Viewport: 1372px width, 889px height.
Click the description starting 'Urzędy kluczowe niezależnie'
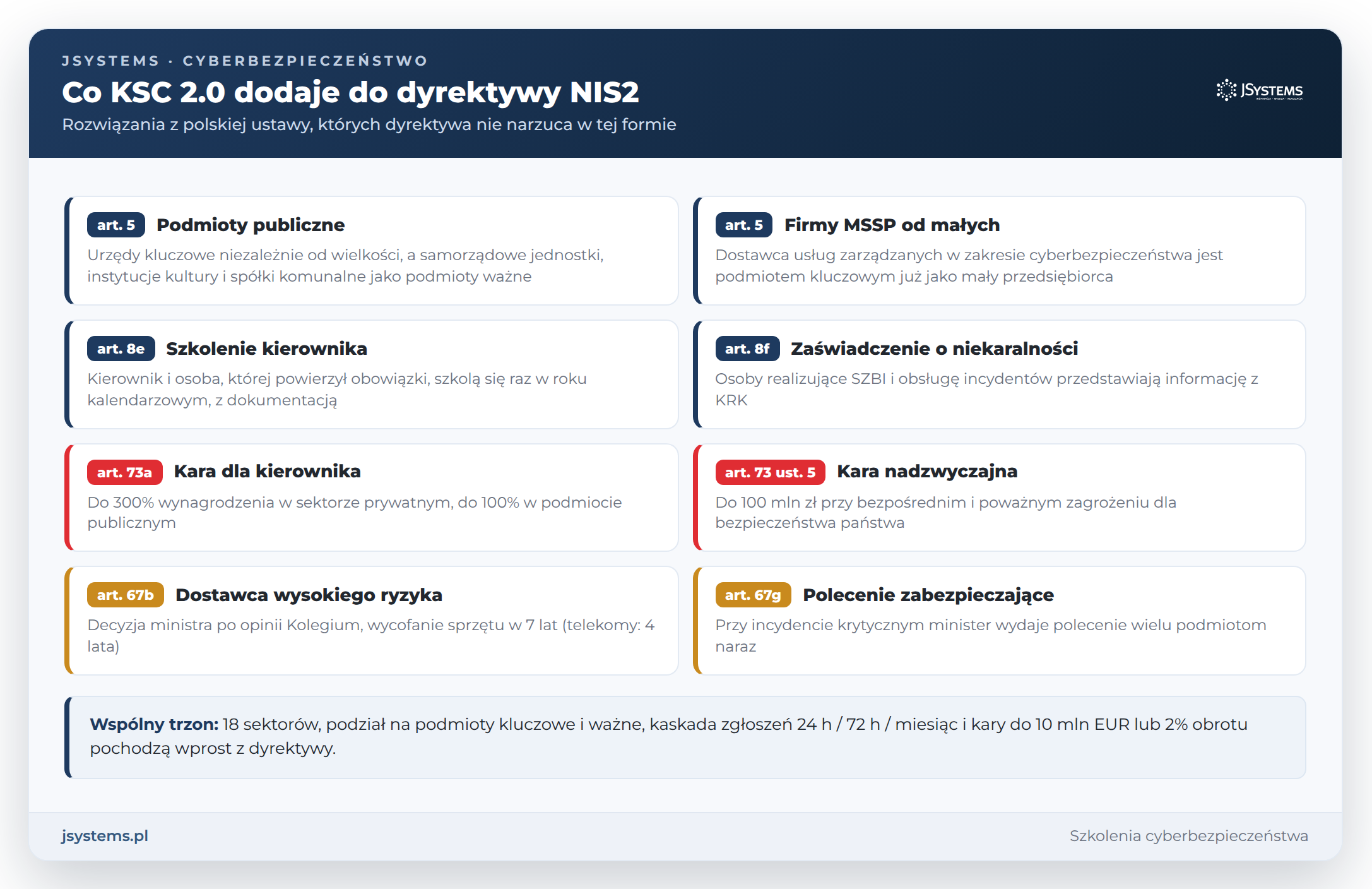[345, 266]
